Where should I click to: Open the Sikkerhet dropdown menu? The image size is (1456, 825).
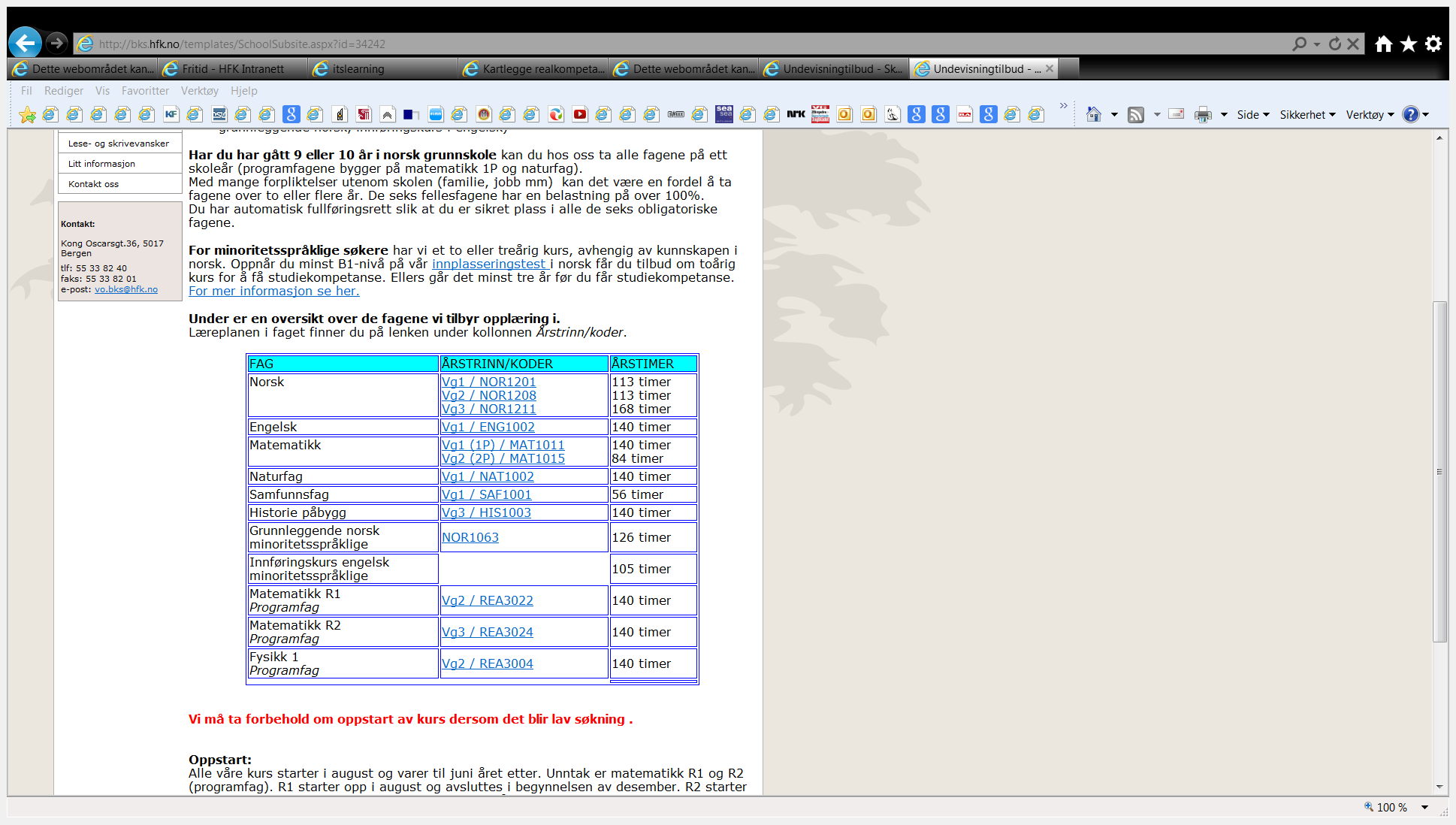click(x=1307, y=115)
